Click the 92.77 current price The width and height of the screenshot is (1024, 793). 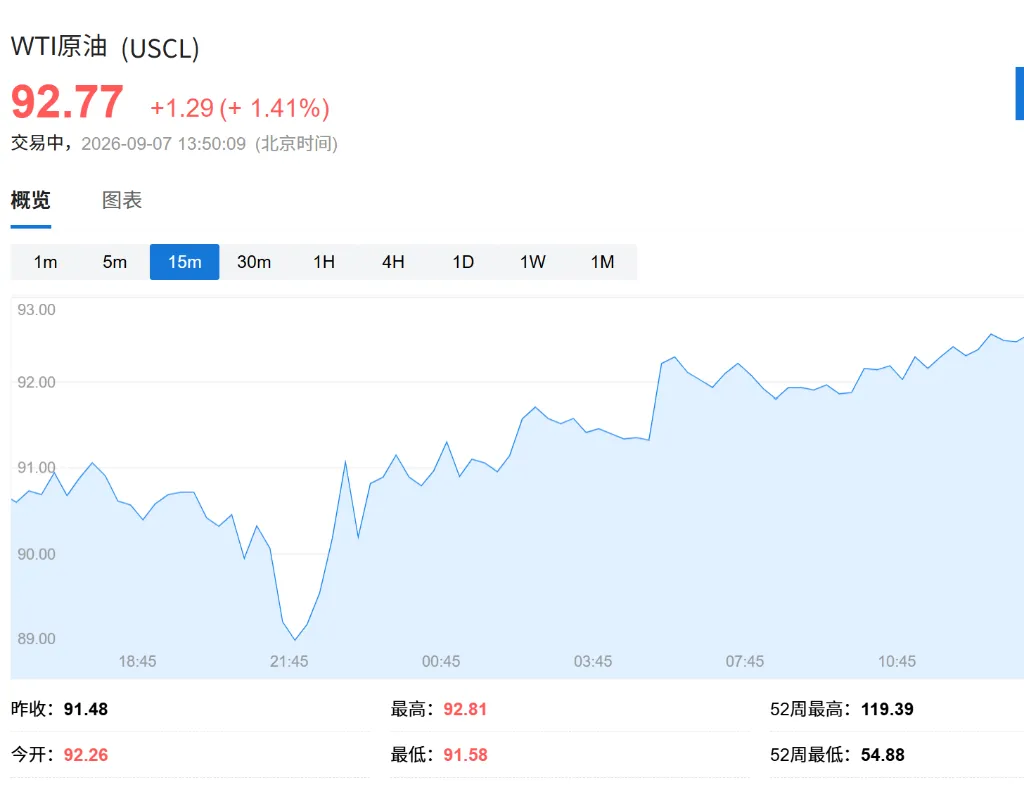pos(67,102)
